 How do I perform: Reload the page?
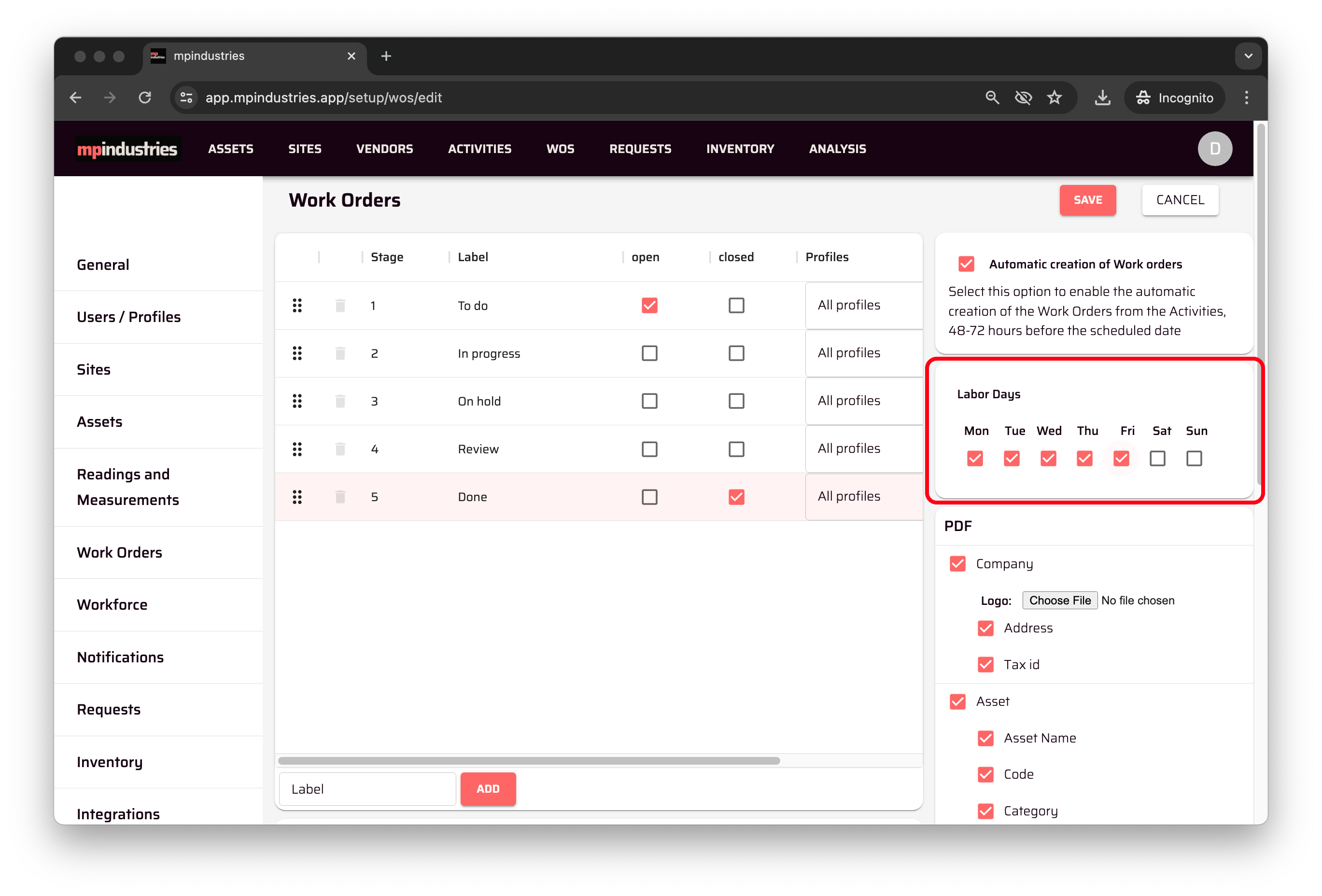145,98
